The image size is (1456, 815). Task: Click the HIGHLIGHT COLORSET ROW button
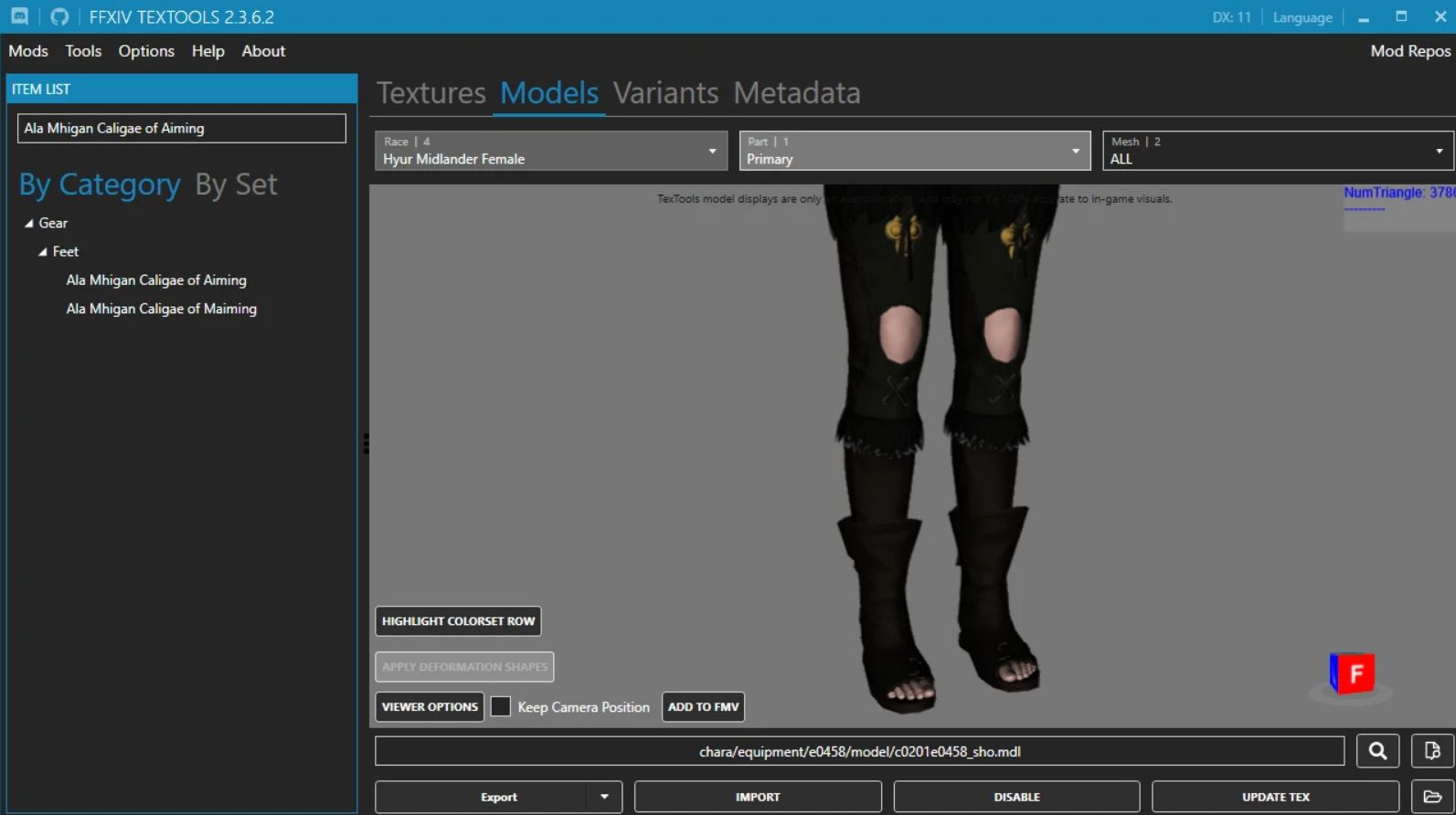pyautogui.click(x=458, y=621)
